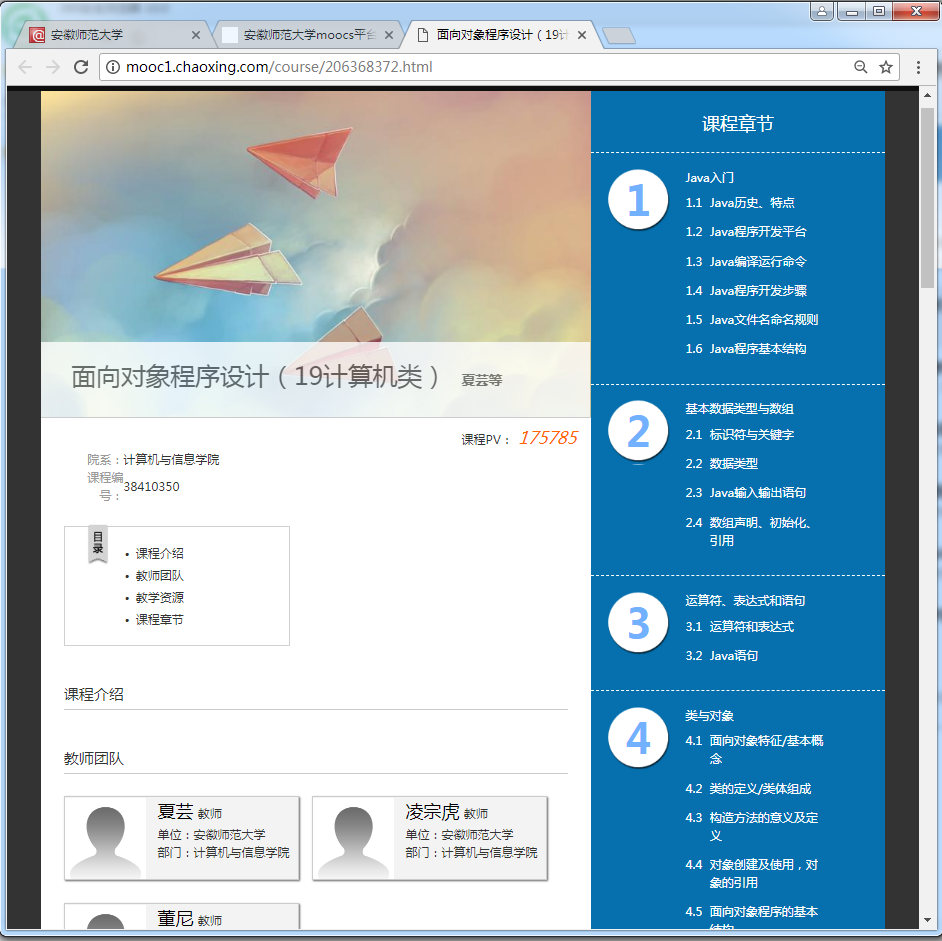Reload the page with refresh icon
The width and height of the screenshot is (942, 941).
(x=82, y=67)
